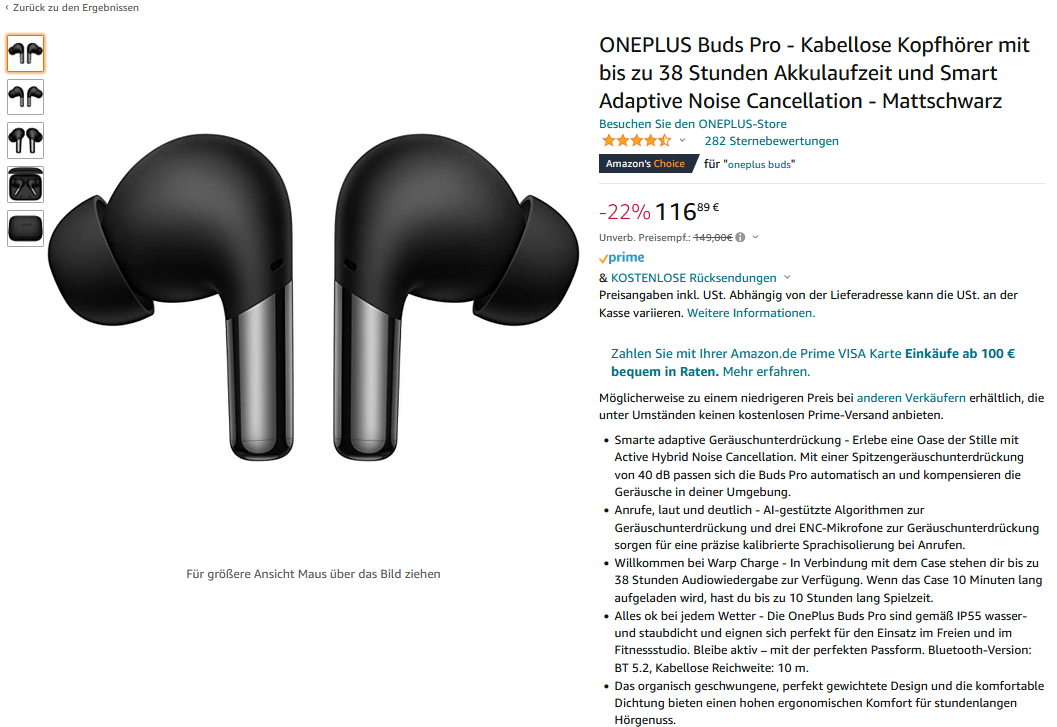View the open charging case thumbnail
This screenshot has height=727, width=1057.
pyautogui.click(x=26, y=185)
